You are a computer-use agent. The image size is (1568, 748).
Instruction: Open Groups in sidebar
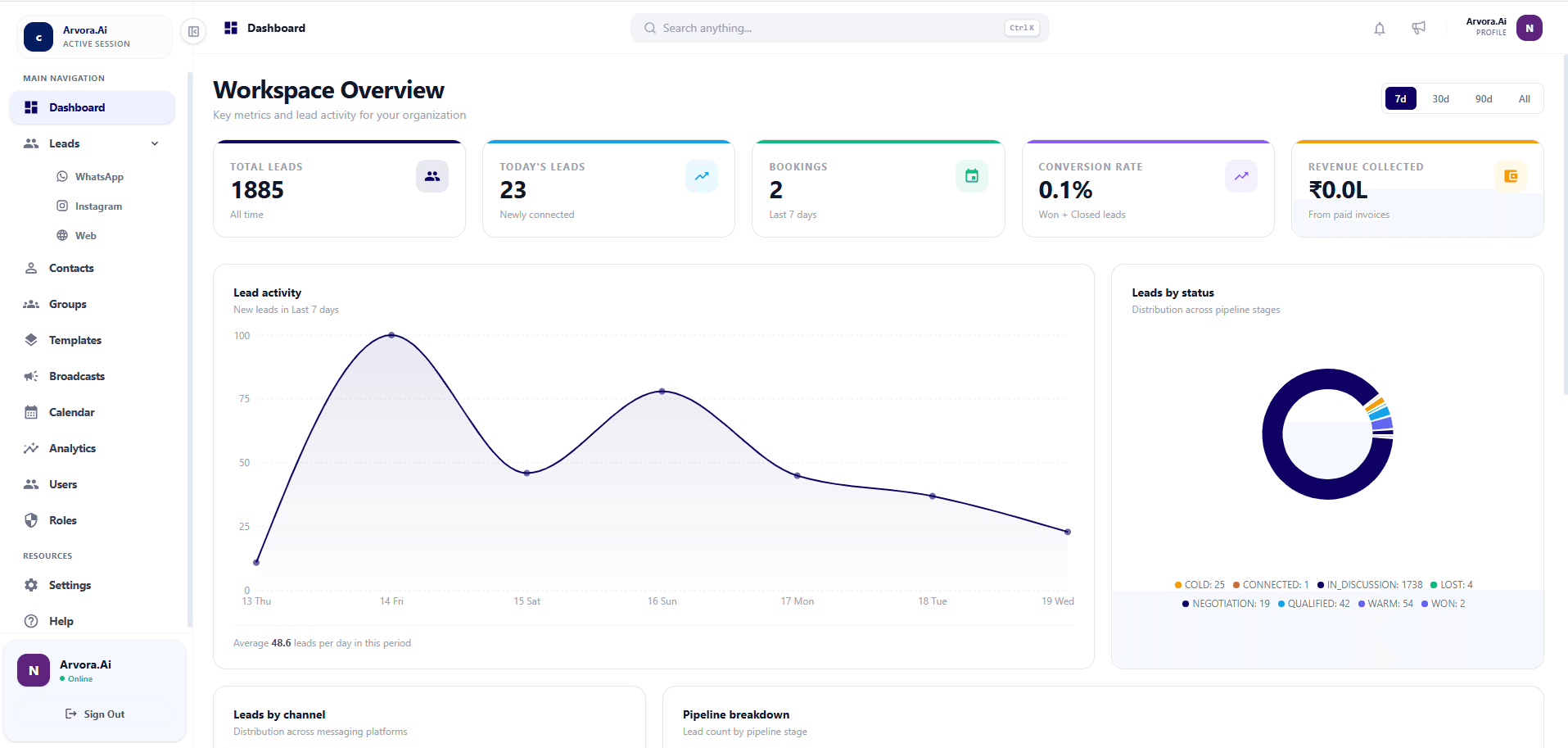pos(92,304)
